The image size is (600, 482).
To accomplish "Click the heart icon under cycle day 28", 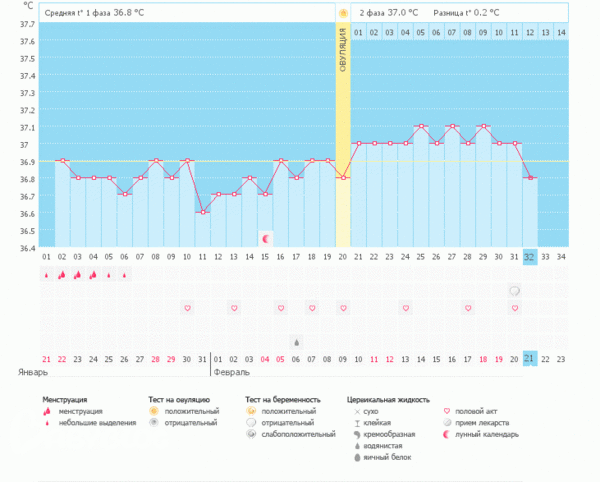I will pos(468,308).
